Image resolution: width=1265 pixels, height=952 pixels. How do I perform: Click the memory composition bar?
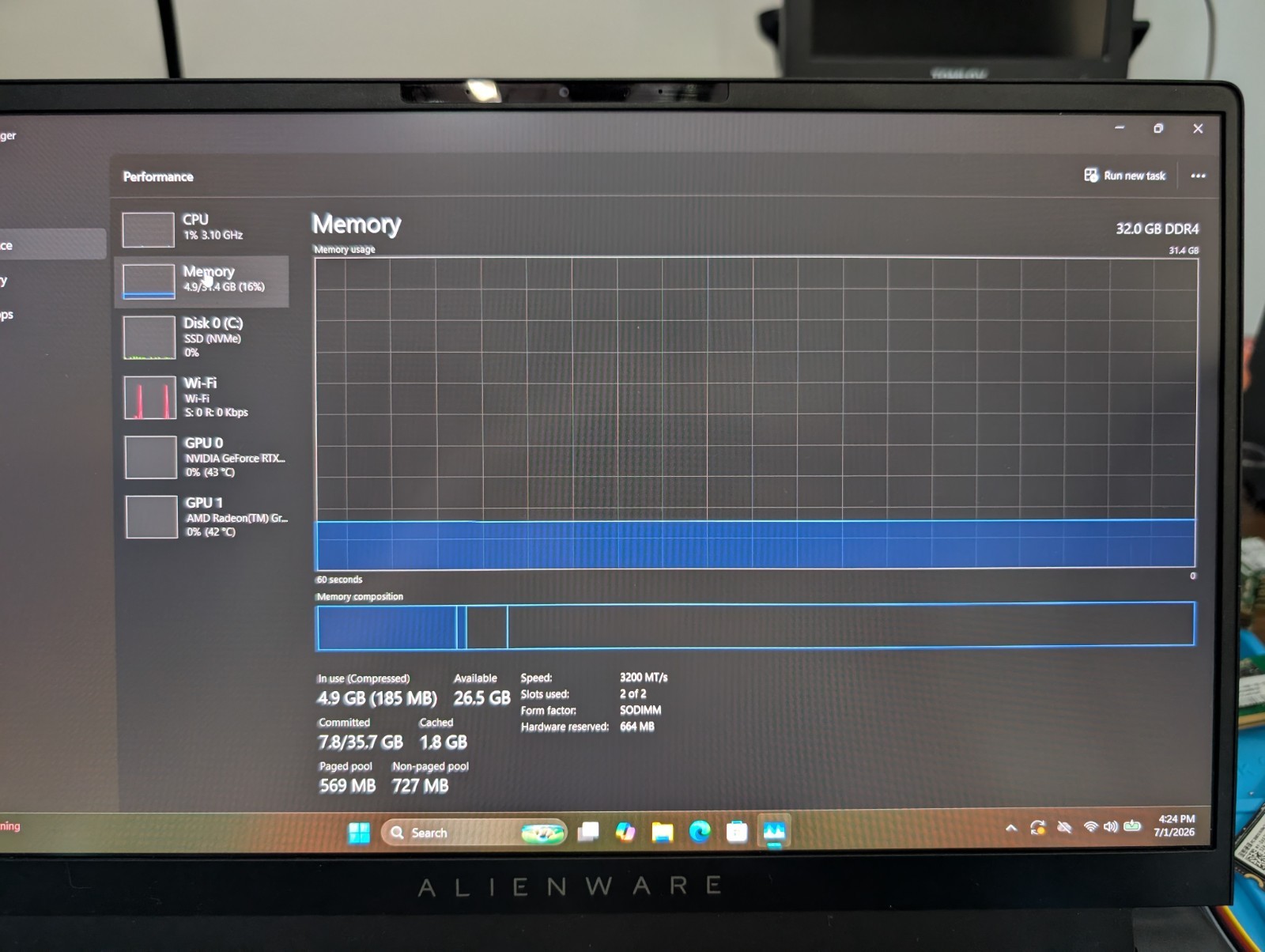click(756, 625)
